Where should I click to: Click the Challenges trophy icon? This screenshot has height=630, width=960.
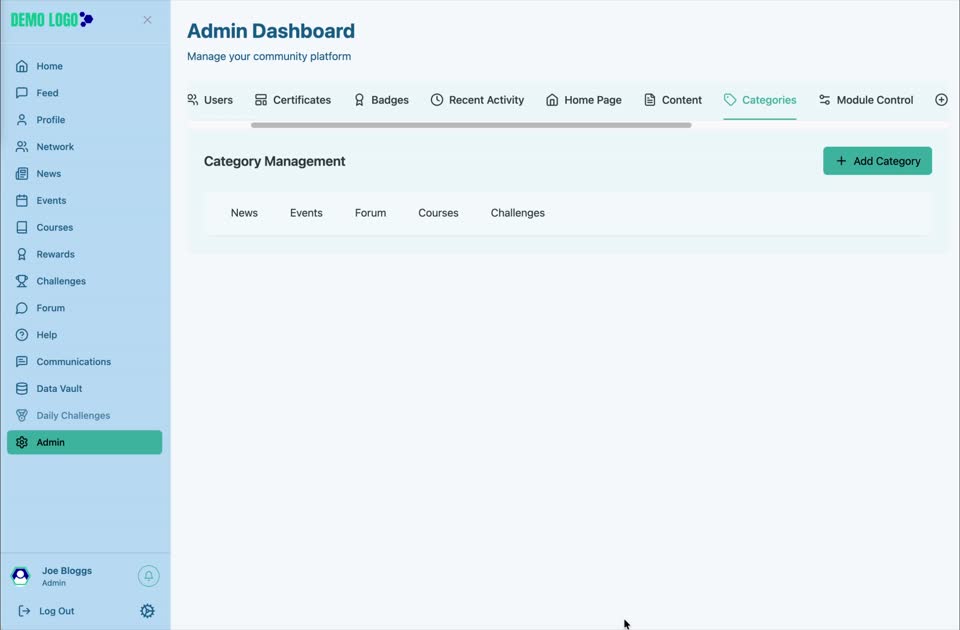pyautogui.click(x=21, y=281)
